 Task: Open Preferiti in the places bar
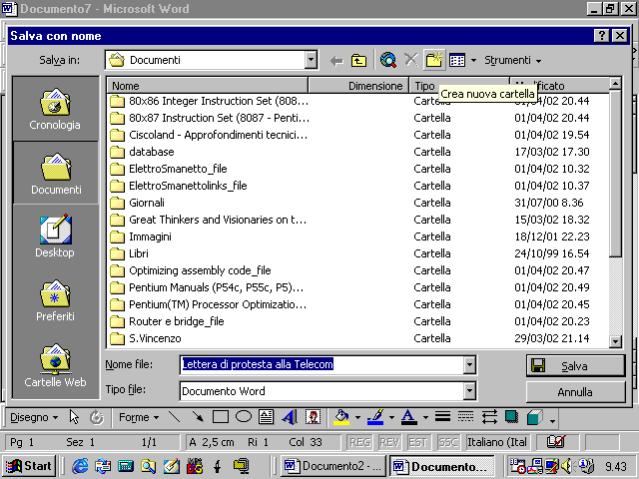click(55, 300)
